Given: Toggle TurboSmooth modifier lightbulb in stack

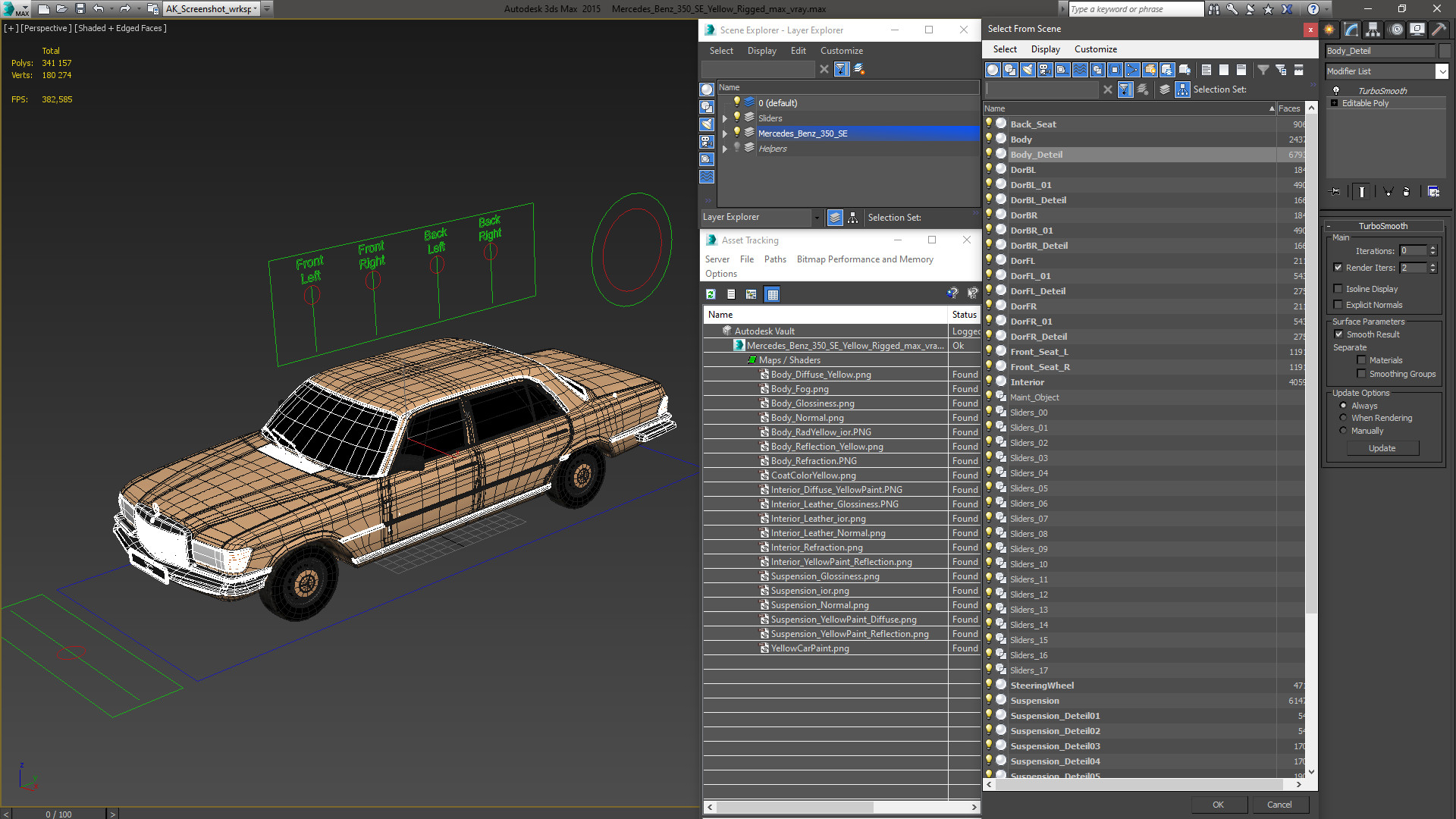Looking at the screenshot, I should [x=1336, y=91].
